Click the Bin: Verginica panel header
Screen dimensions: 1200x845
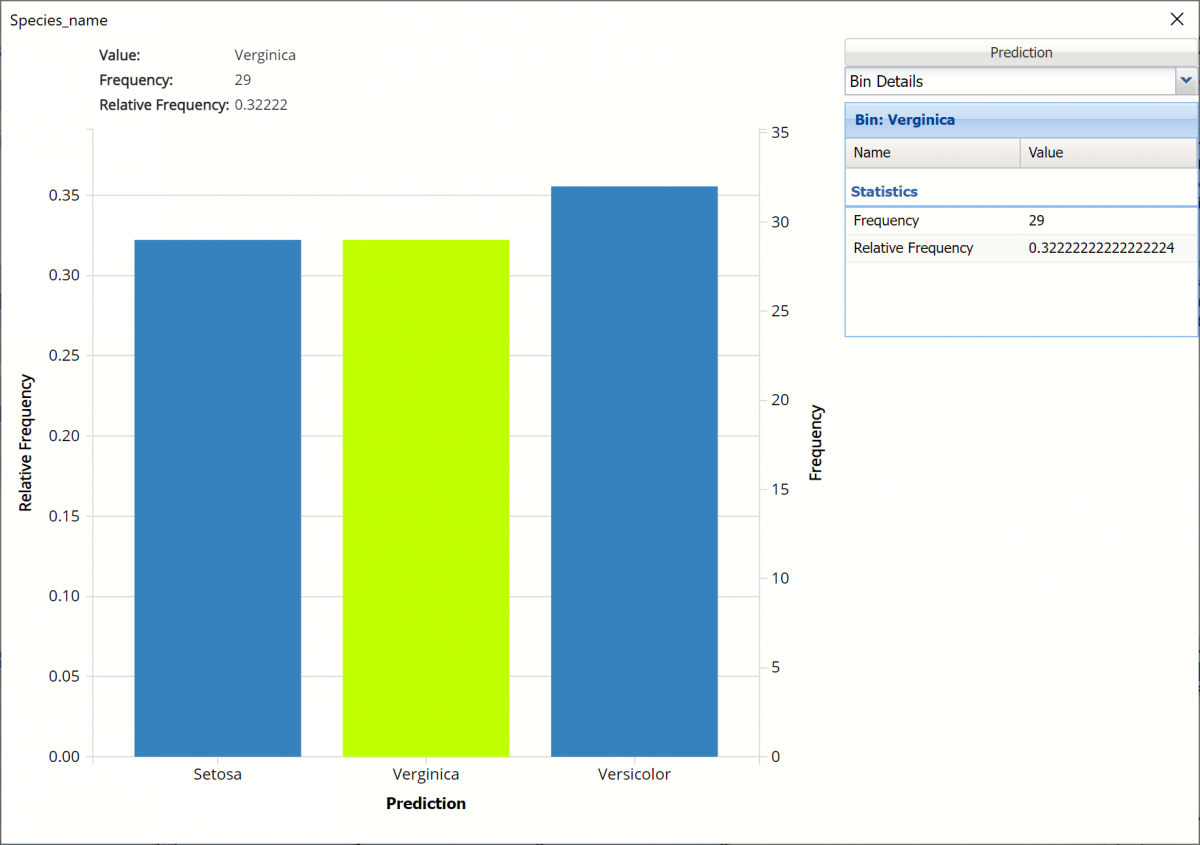905,120
